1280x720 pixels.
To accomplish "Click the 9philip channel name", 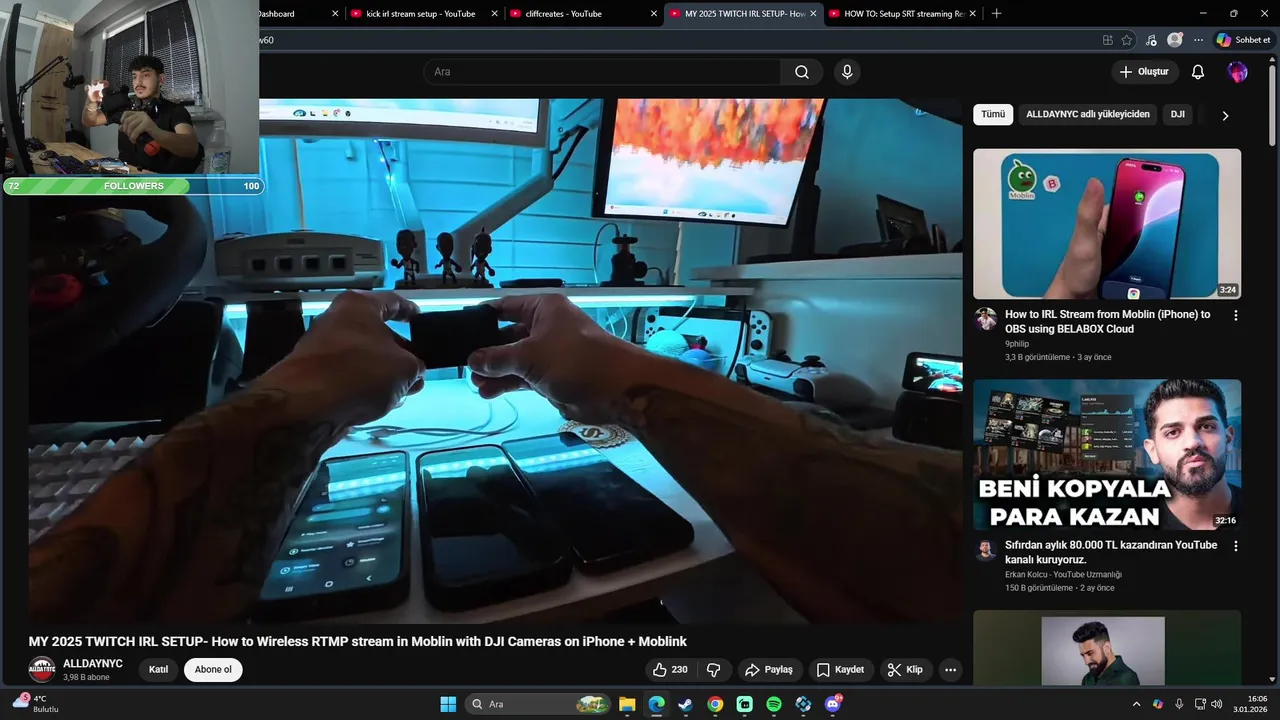I will 1017,344.
